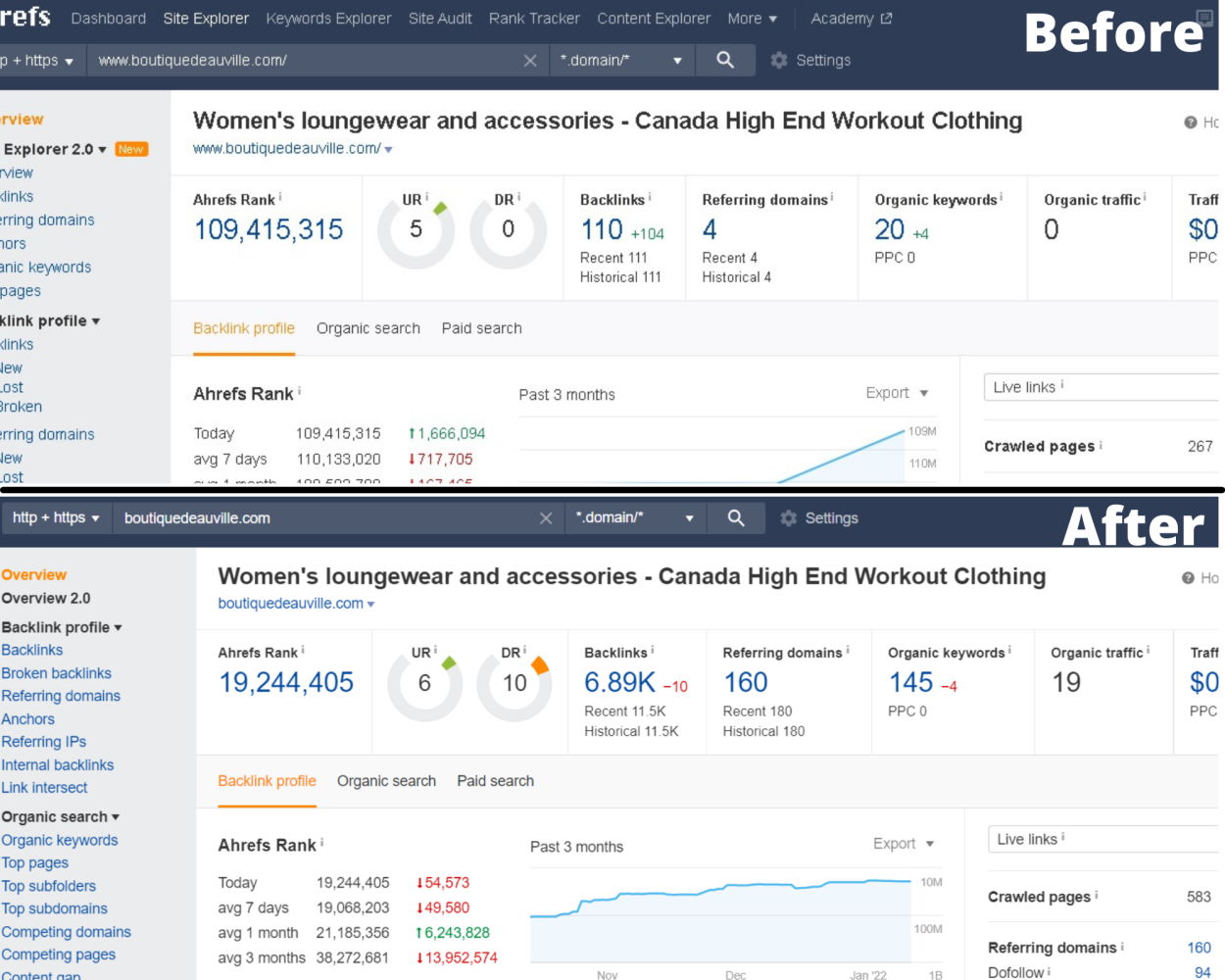Open the *.domain/* mode dropdown in After panel
This screenshot has width=1225, height=980.
pos(635,517)
